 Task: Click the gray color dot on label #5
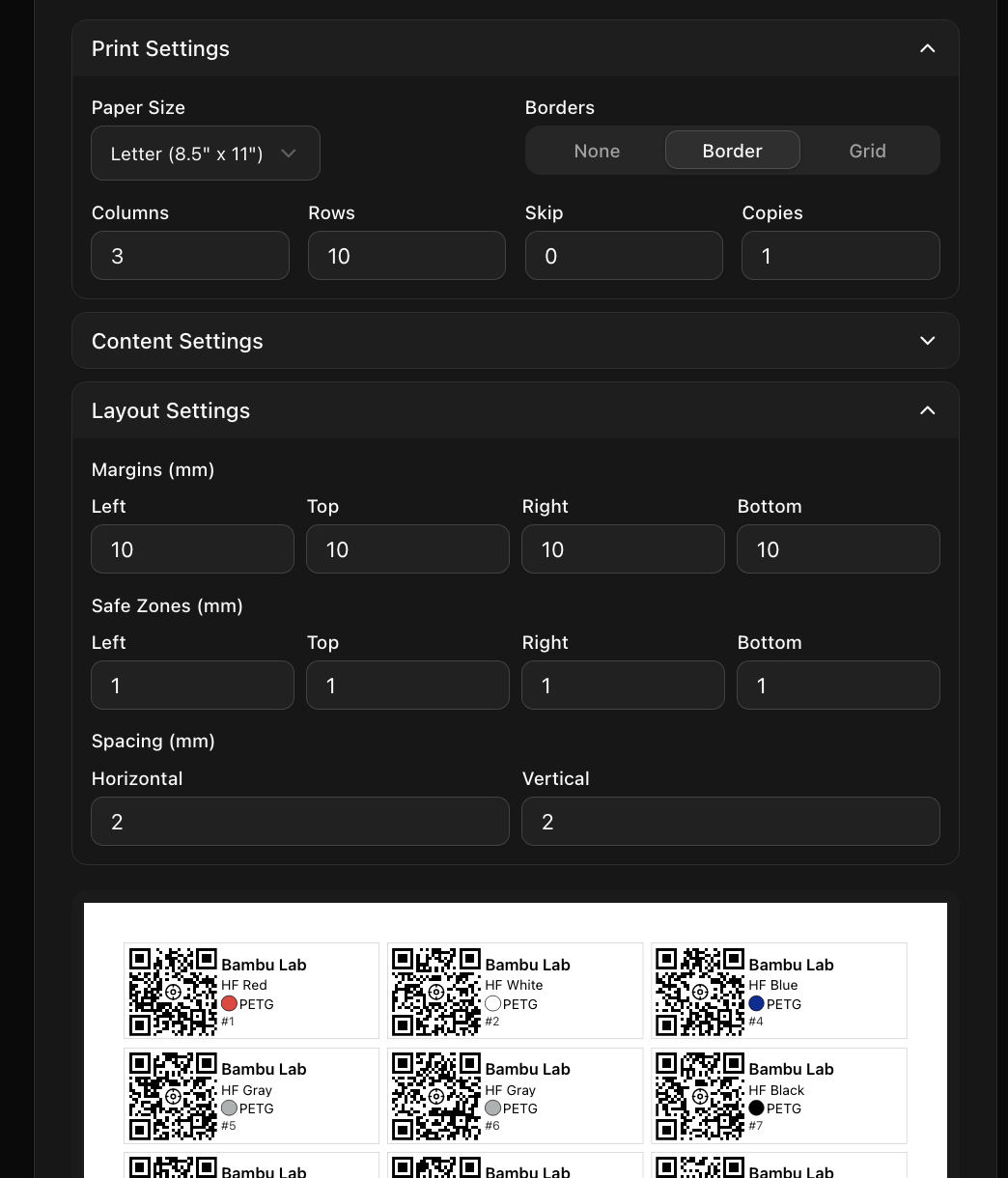click(230, 1108)
